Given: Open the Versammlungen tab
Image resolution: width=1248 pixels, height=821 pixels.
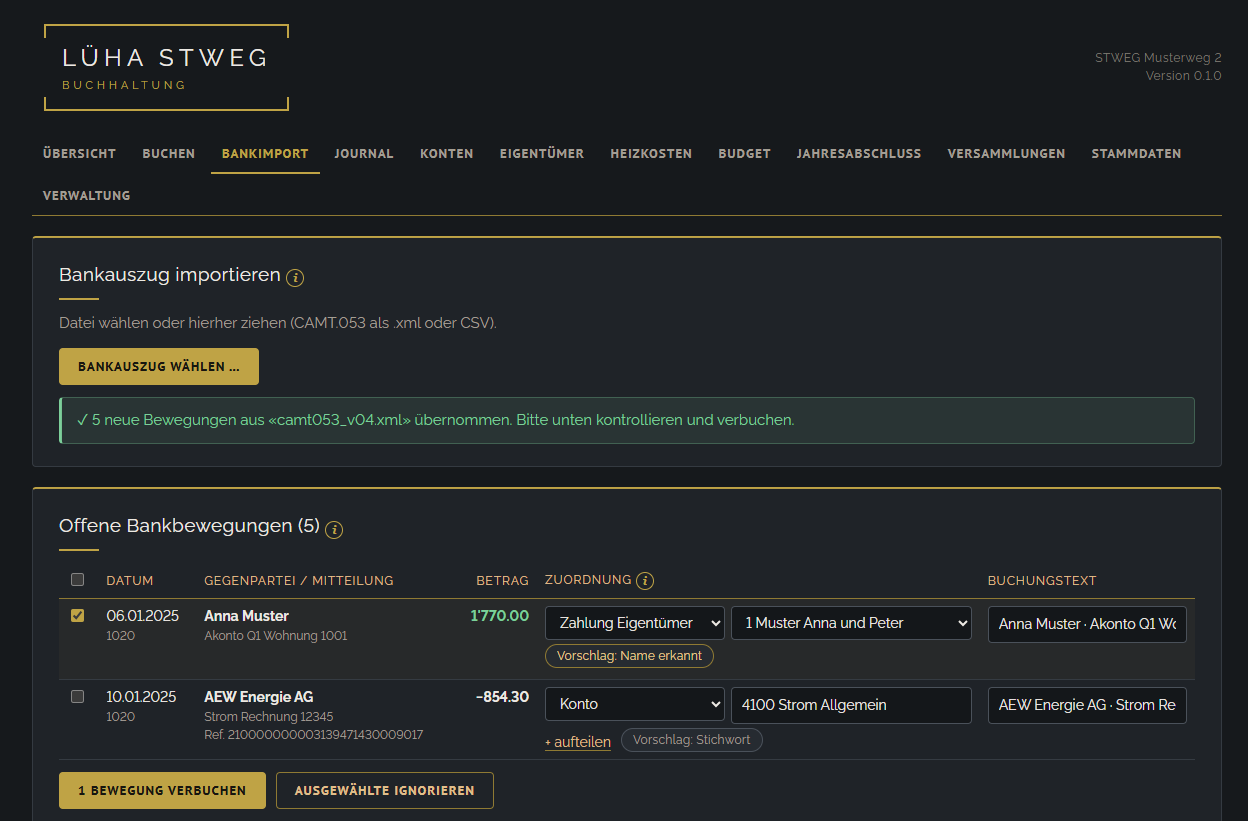Looking at the screenshot, I should coord(1006,154).
